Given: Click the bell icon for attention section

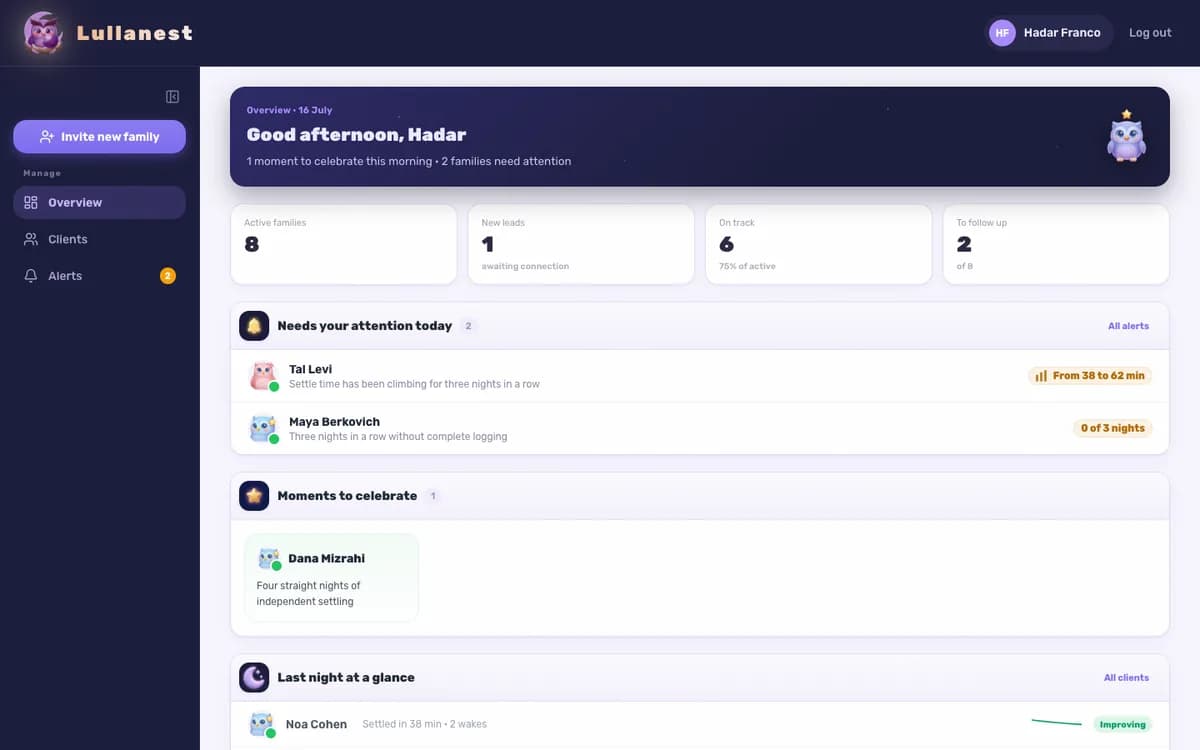Looking at the screenshot, I should pos(254,326).
